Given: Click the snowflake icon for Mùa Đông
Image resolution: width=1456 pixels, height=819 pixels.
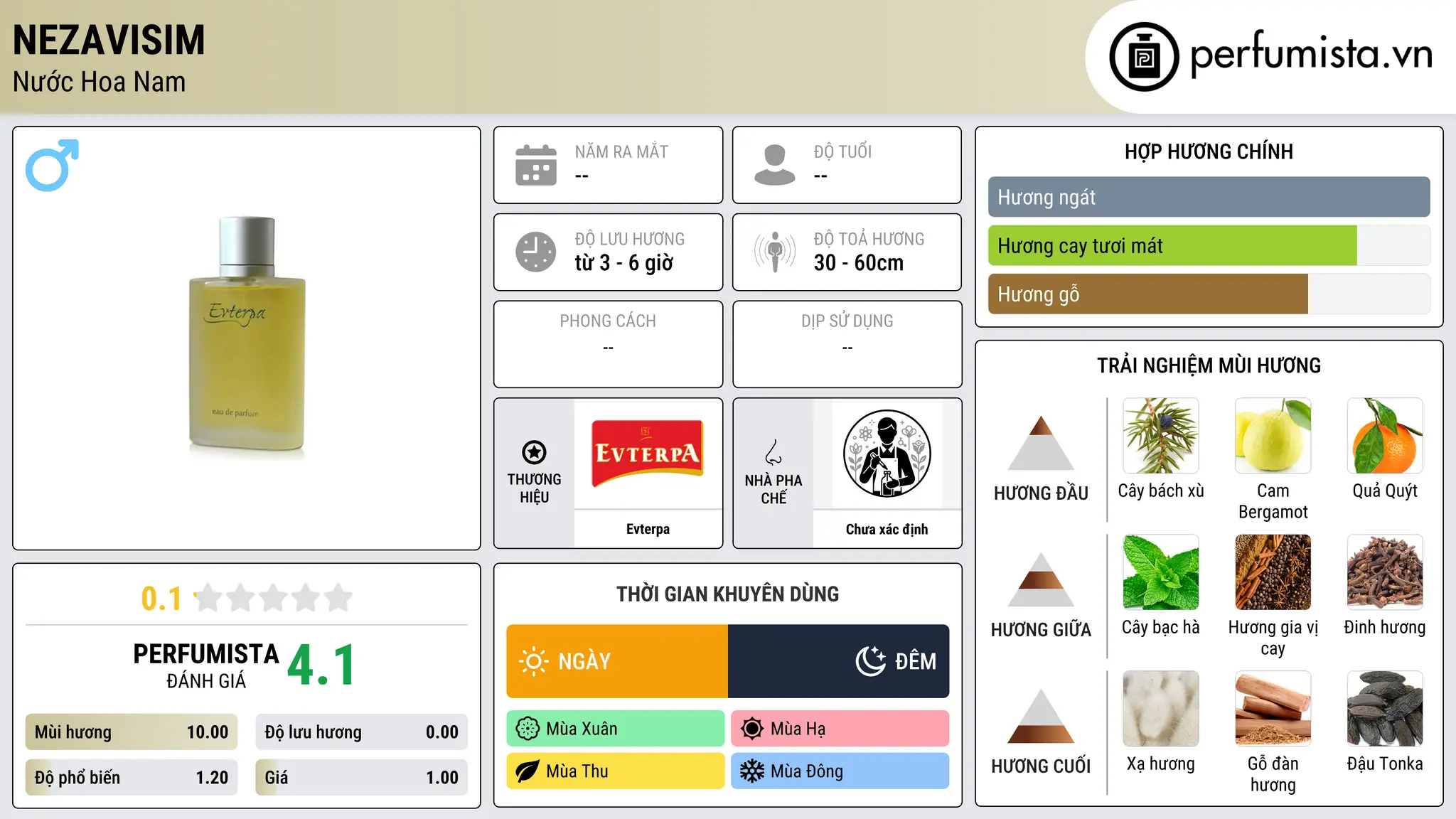Looking at the screenshot, I should click(x=752, y=771).
